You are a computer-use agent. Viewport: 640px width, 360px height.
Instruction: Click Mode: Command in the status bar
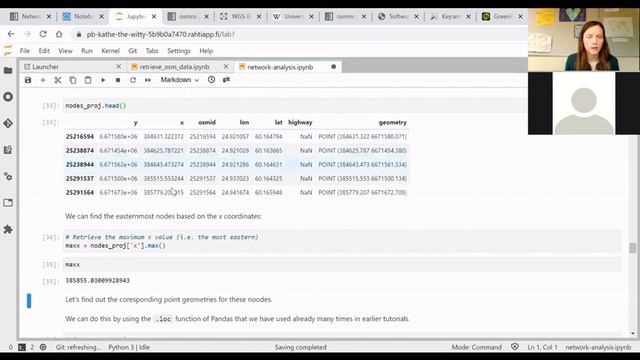[x=476, y=347]
